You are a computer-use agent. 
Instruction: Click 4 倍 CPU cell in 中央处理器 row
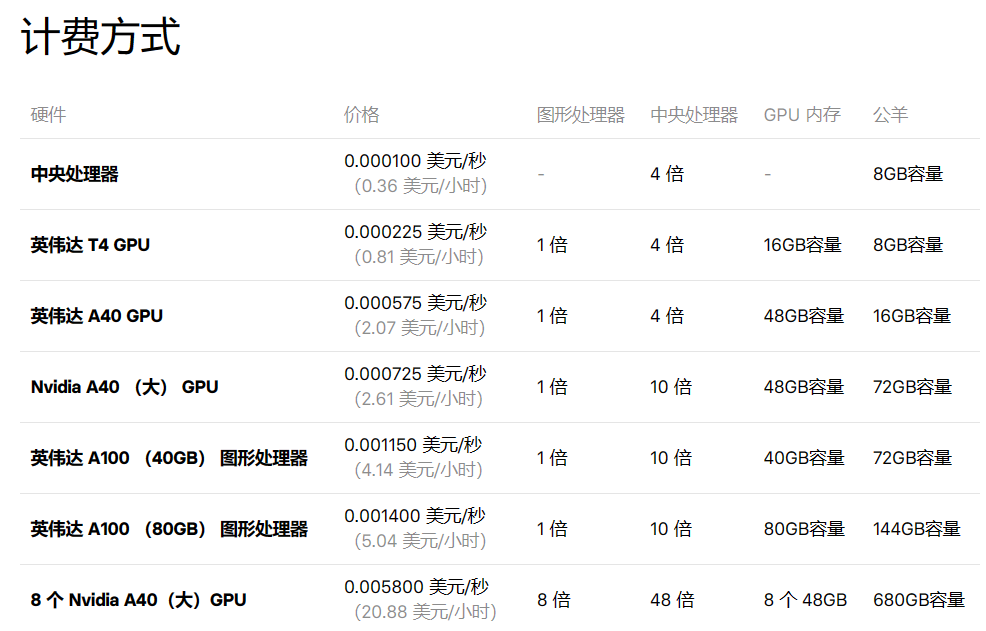667,174
